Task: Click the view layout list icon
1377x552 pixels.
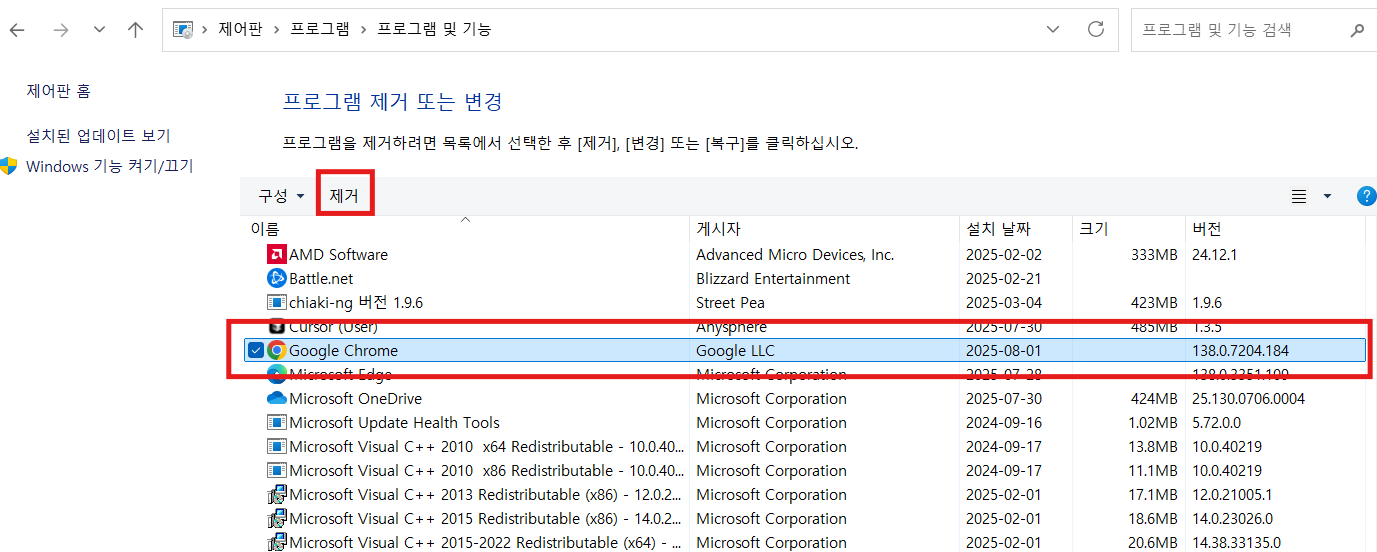Action: [x=1299, y=196]
